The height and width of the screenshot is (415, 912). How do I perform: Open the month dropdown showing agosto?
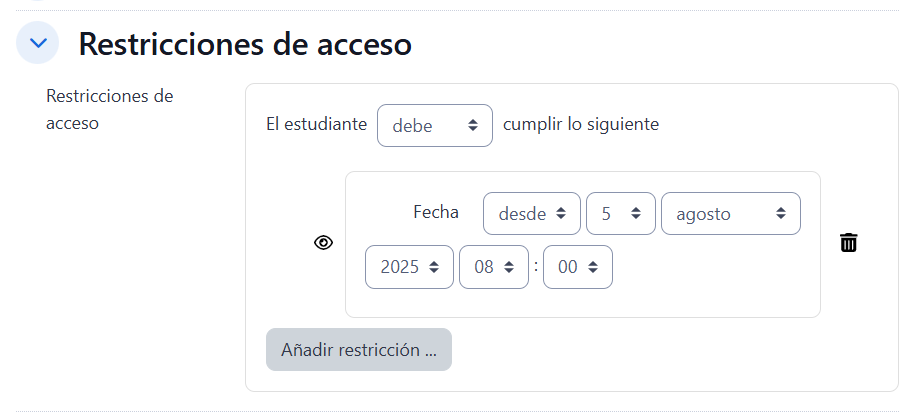[730, 213]
